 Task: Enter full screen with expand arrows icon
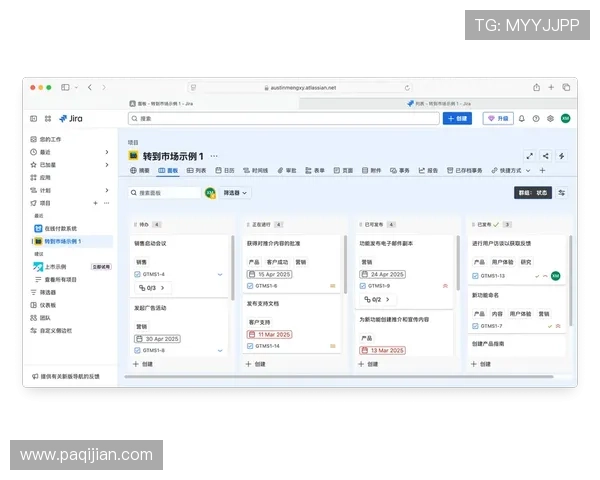[x=530, y=156]
